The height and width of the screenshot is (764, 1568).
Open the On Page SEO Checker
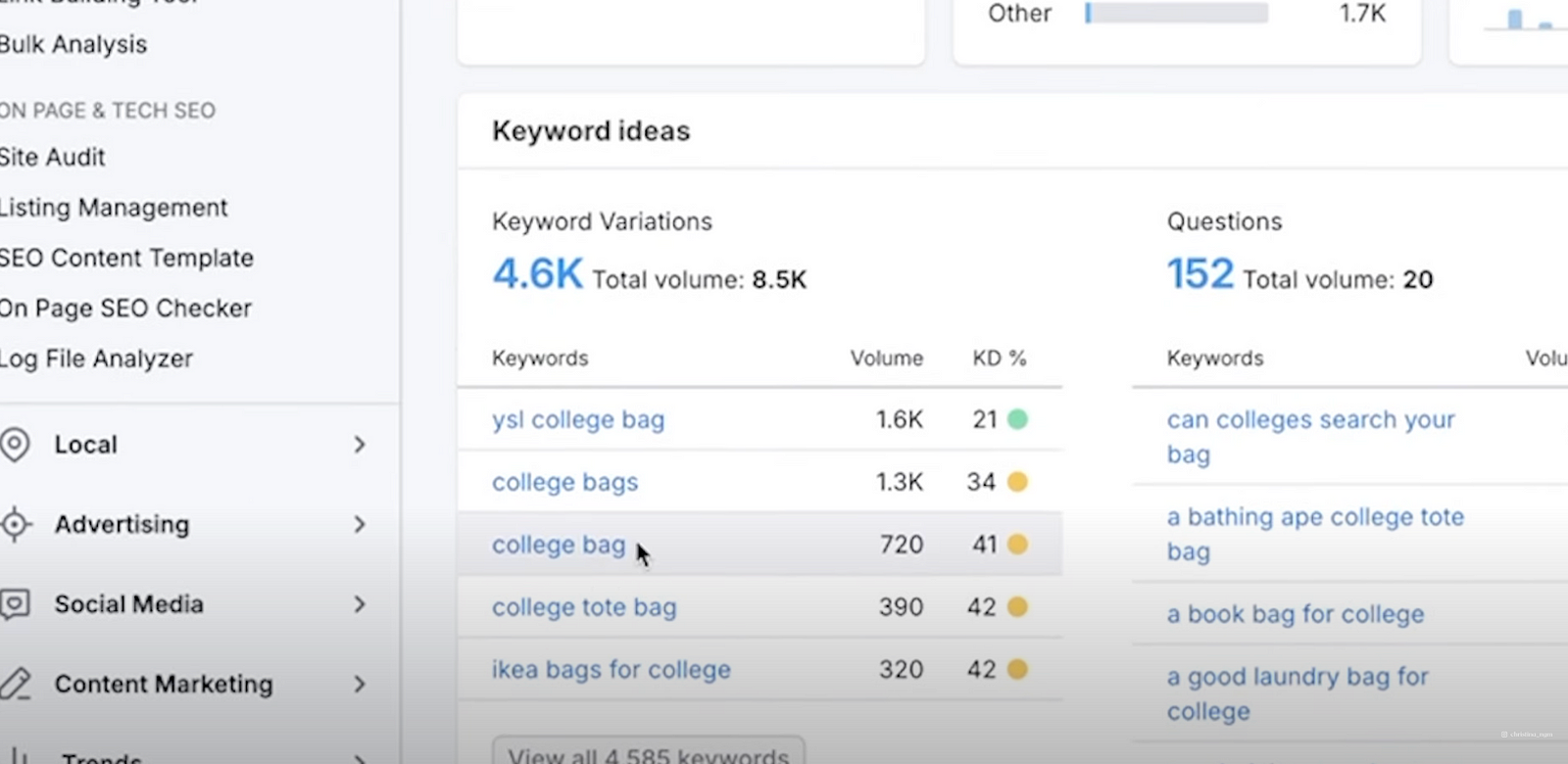coord(126,309)
